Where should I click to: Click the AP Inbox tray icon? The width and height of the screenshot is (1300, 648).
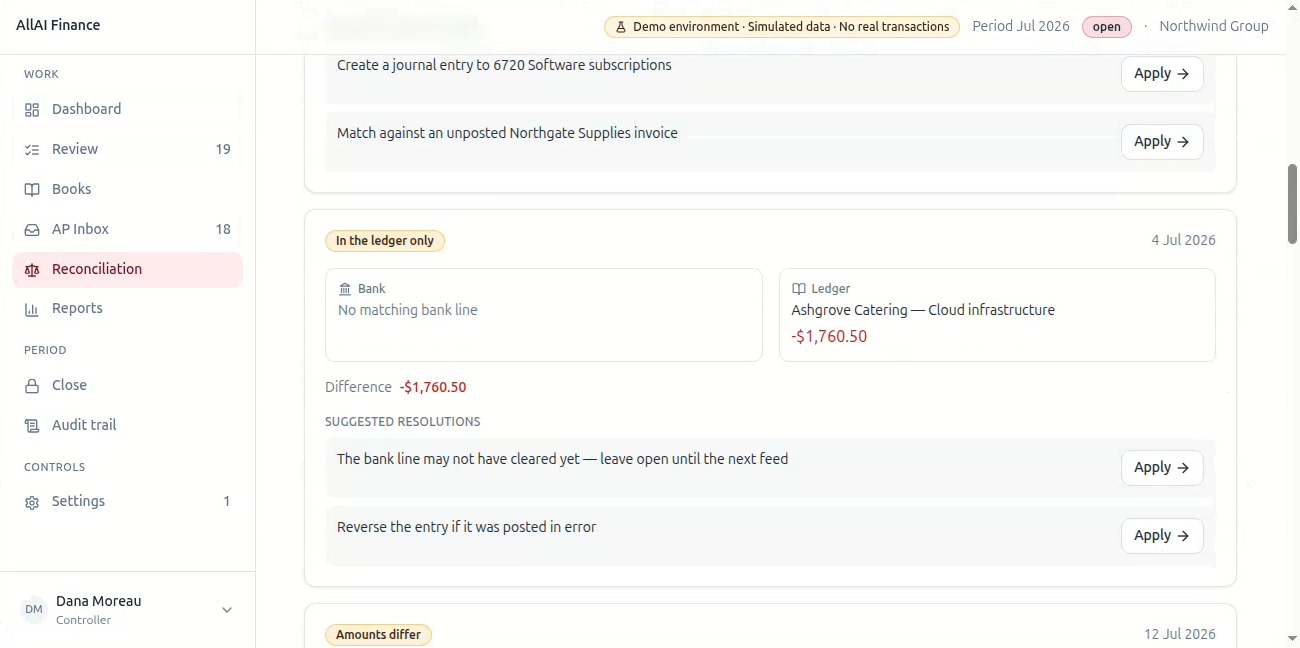coord(32,230)
